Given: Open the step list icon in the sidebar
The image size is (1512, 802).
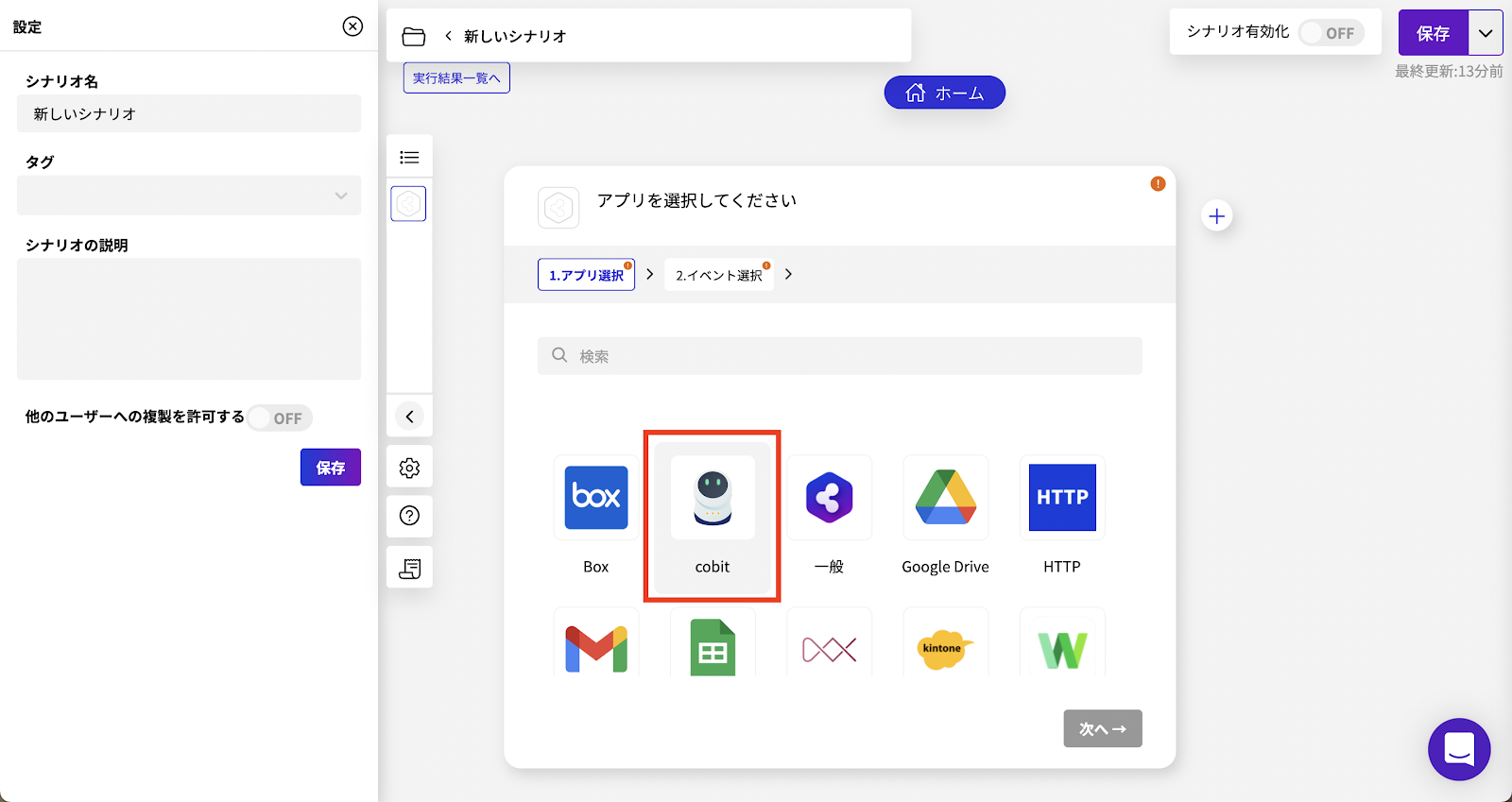Looking at the screenshot, I should click(x=409, y=157).
